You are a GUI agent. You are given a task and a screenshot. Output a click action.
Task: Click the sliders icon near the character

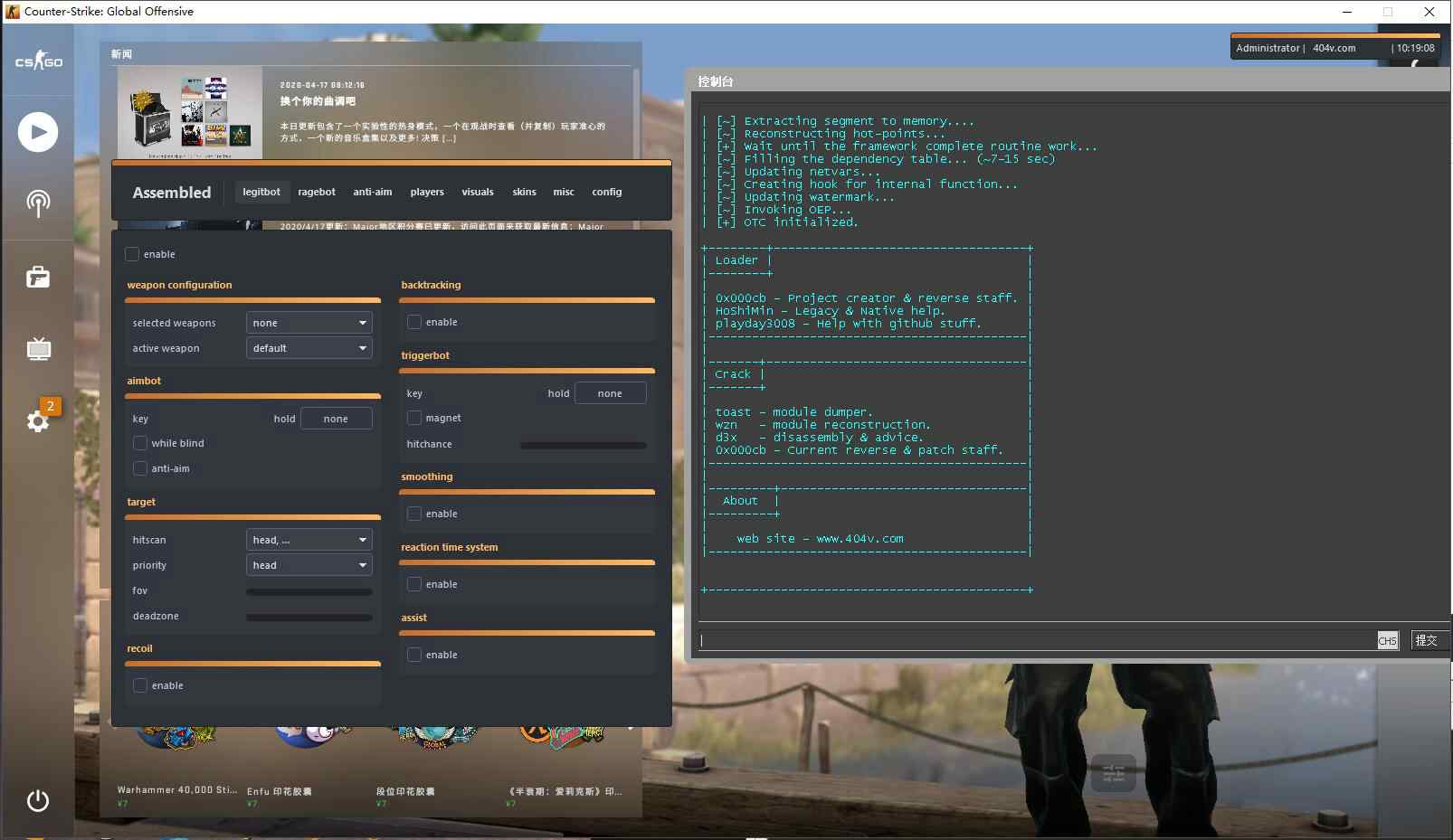pyautogui.click(x=1114, y=774)
